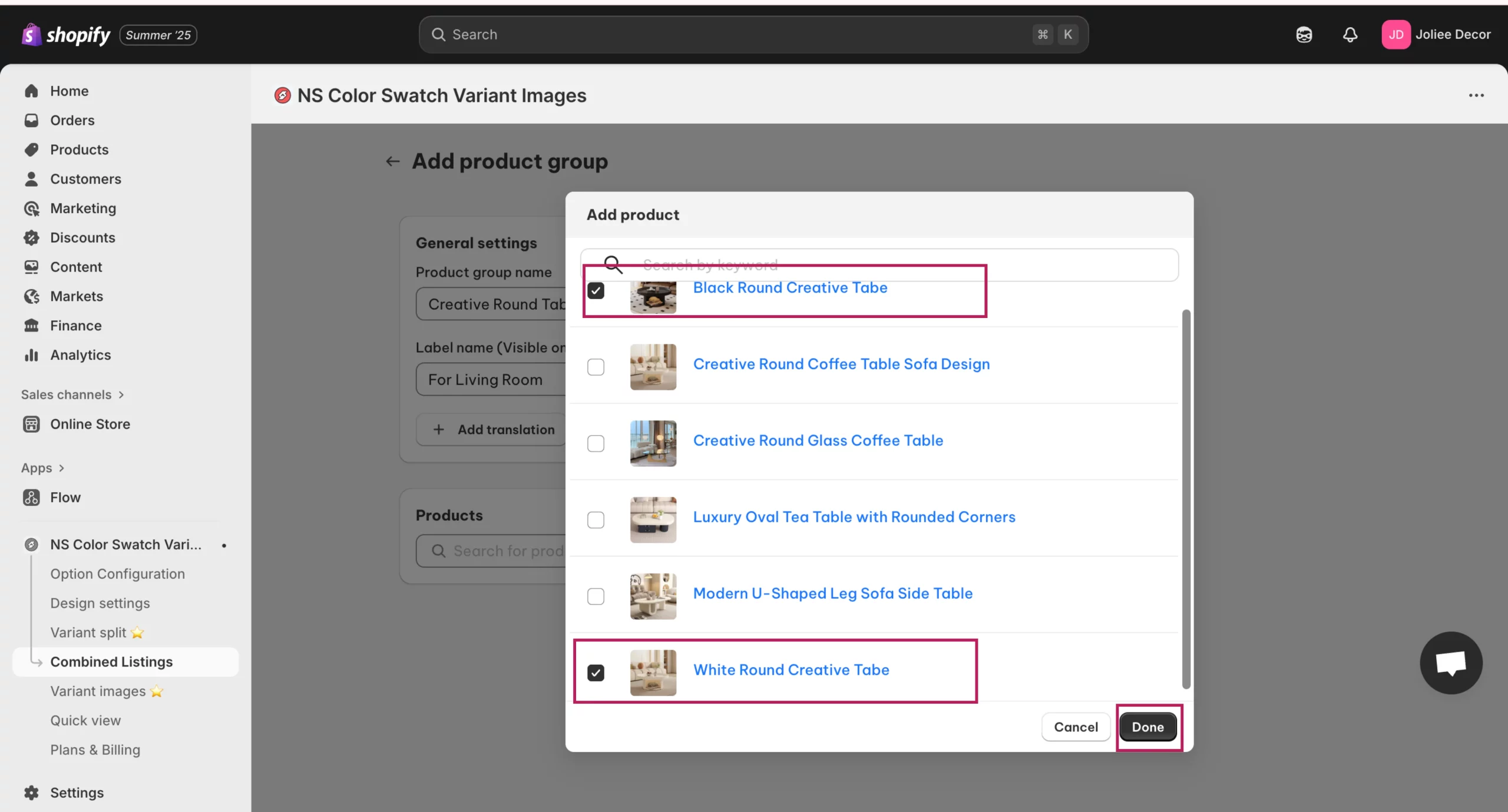The image size is (1508, 812).
Task: Expand the Apps section
Action: coord(42,468)
